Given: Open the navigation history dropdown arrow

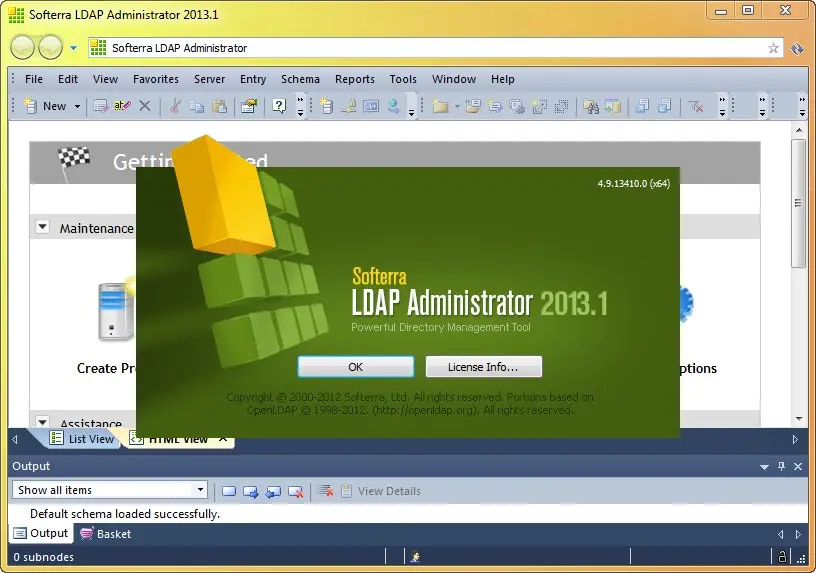Looking at the screenshot, I should pos(73,48).
